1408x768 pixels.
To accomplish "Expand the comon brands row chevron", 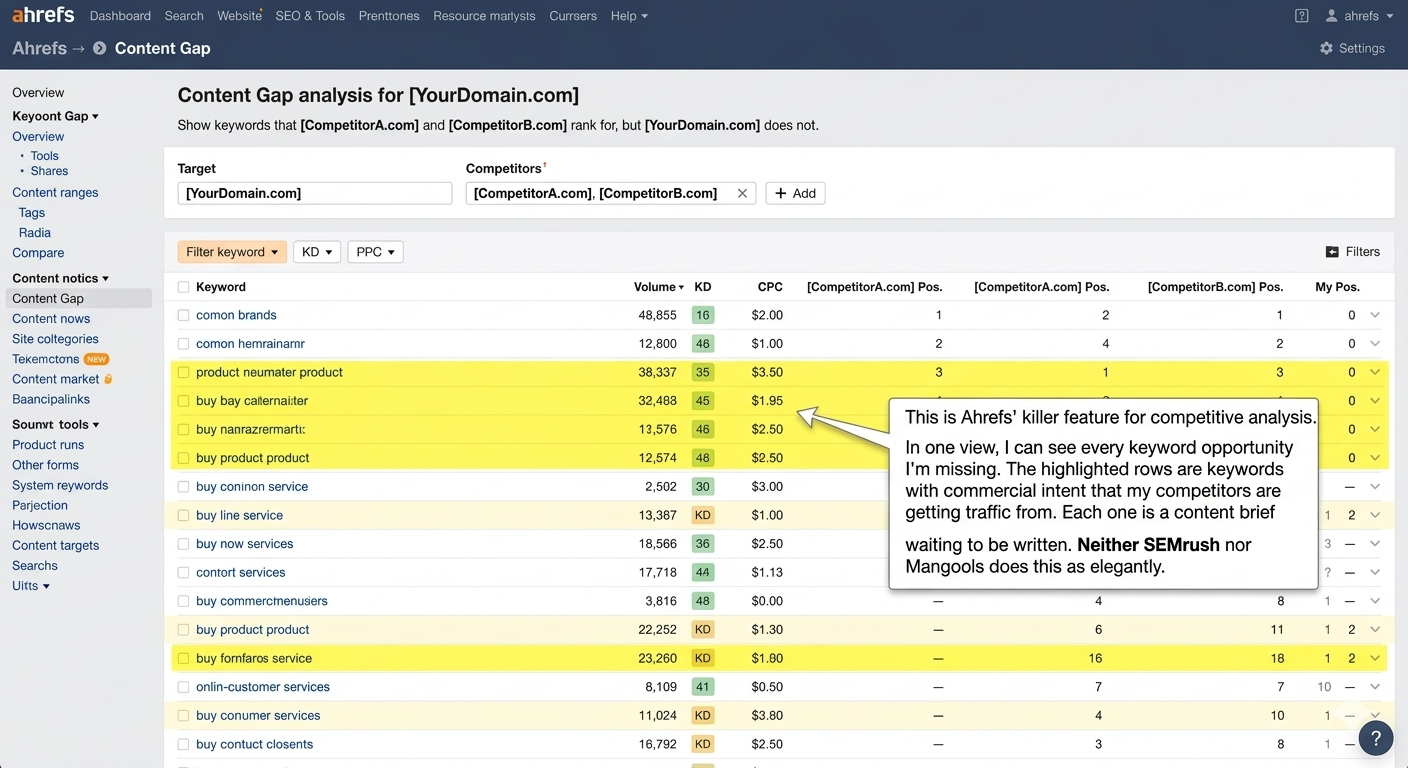I will pyautogui.click(x=1375, y=315).
